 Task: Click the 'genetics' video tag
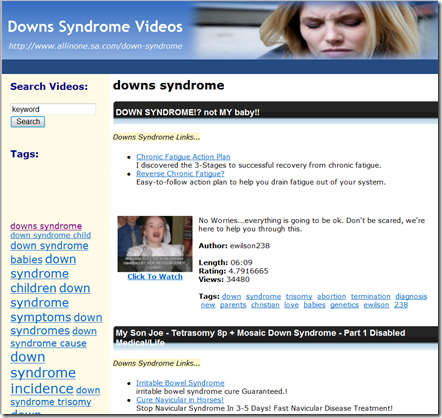pos(344,305)
